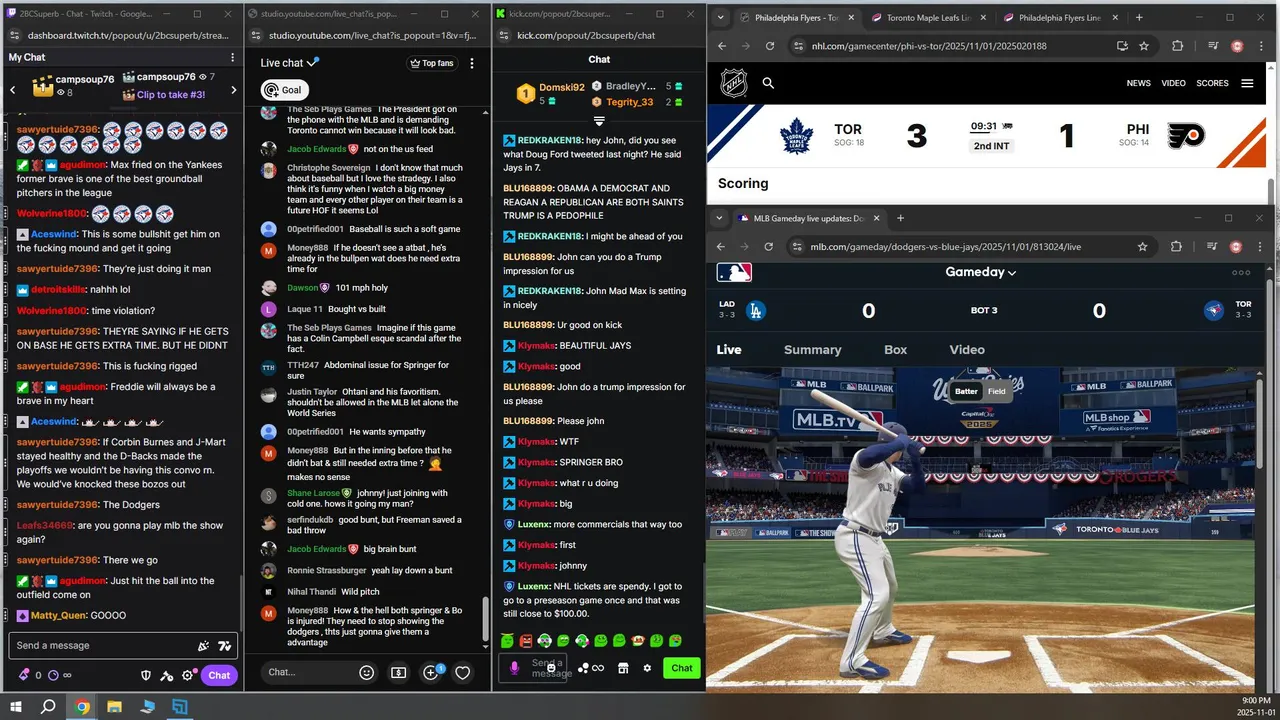Click YouTube chat heart reaction icon
Image resolution: width=1280 pixels, height=720 pixels.
pos(462,673)
